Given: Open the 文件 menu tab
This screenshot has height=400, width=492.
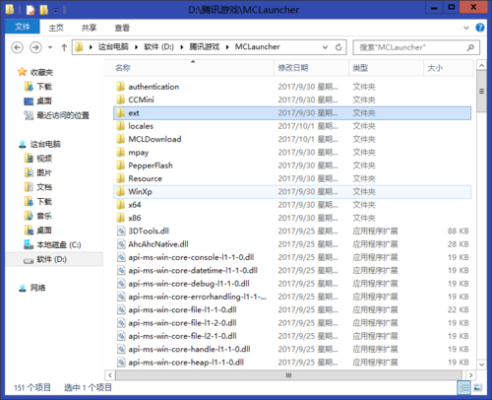Looking at the screenshot, I should tap(22, 27).
